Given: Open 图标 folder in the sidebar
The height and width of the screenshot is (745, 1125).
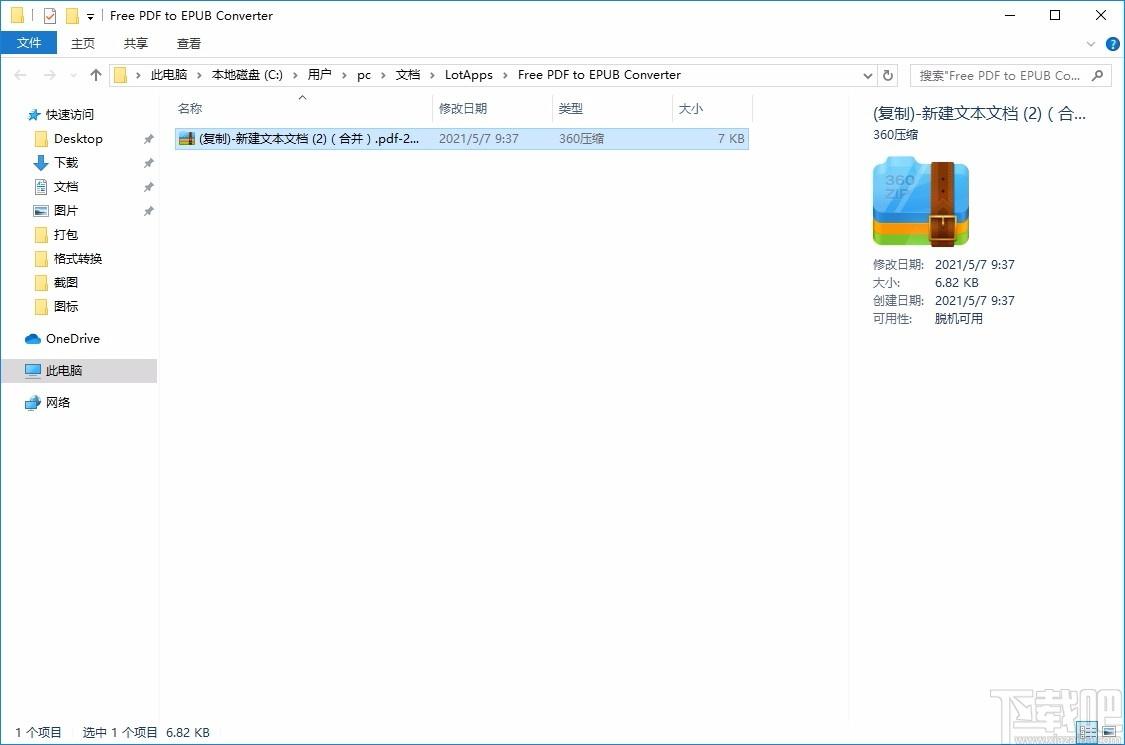Looking at the screenshot, I should (65, 306).
